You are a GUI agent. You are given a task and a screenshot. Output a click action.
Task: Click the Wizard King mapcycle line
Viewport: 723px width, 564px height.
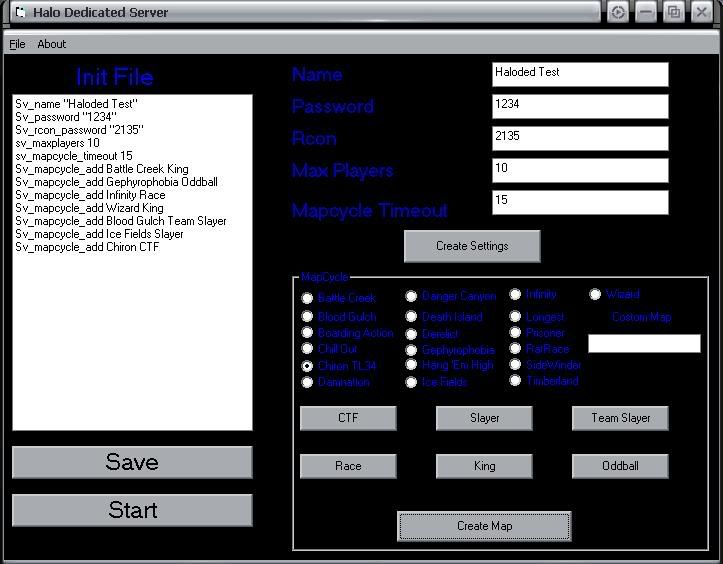(89, 208)
